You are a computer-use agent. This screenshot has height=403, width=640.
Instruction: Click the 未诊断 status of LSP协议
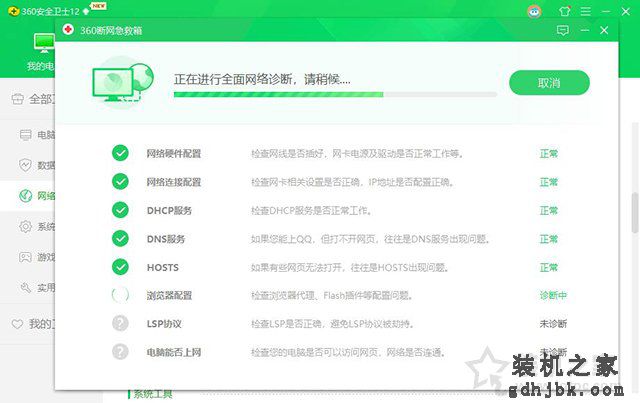(x=553, y=324)
